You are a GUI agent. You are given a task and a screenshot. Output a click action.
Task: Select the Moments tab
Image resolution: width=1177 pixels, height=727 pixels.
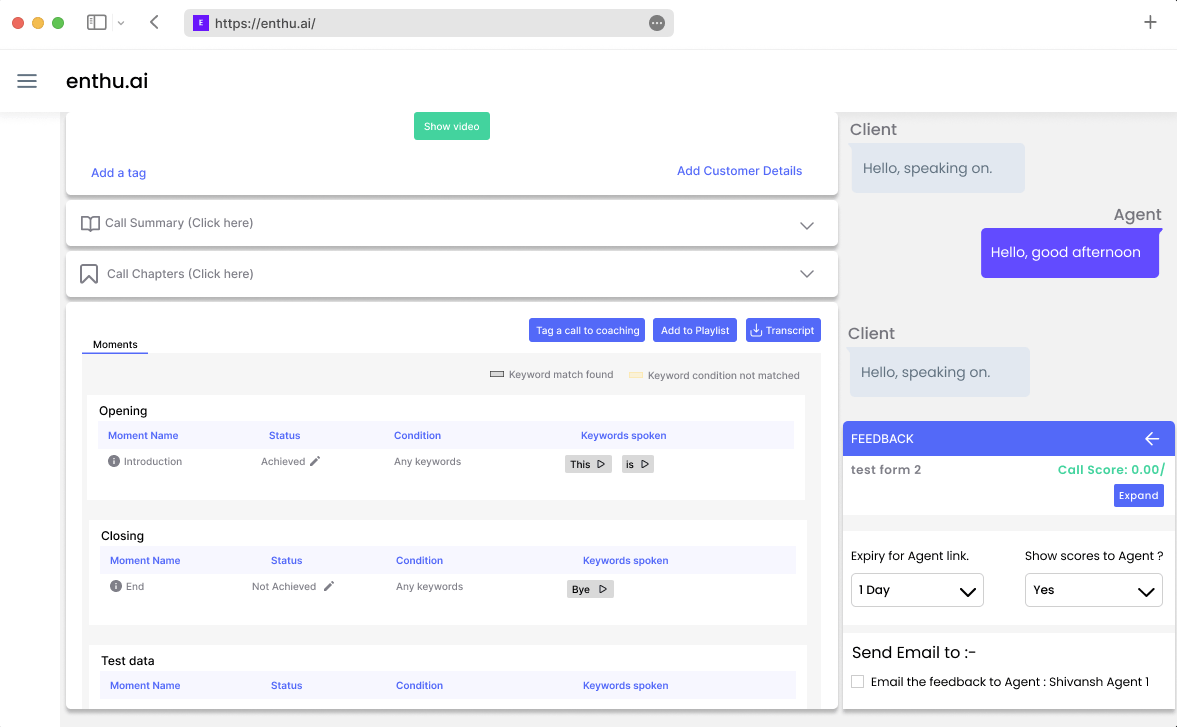pyautogui.click(x=115, y=345)
